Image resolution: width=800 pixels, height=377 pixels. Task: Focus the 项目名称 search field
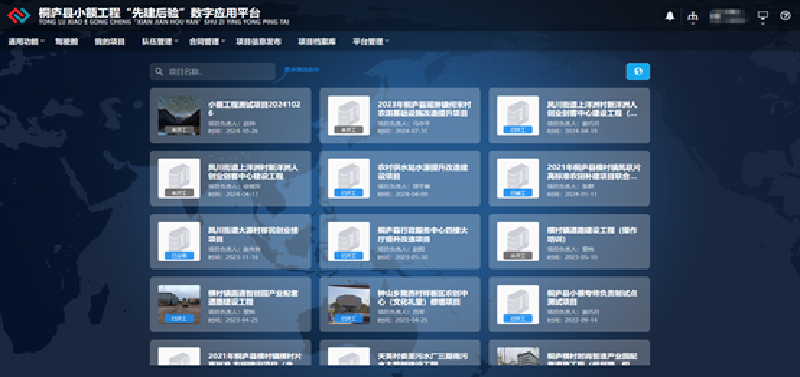213,71
